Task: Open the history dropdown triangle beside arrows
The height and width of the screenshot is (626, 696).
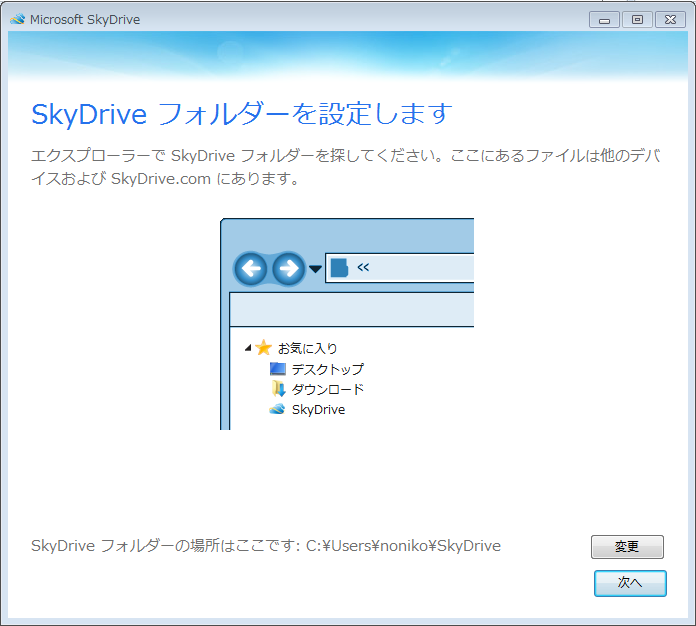Action: [x=315, y=269]
